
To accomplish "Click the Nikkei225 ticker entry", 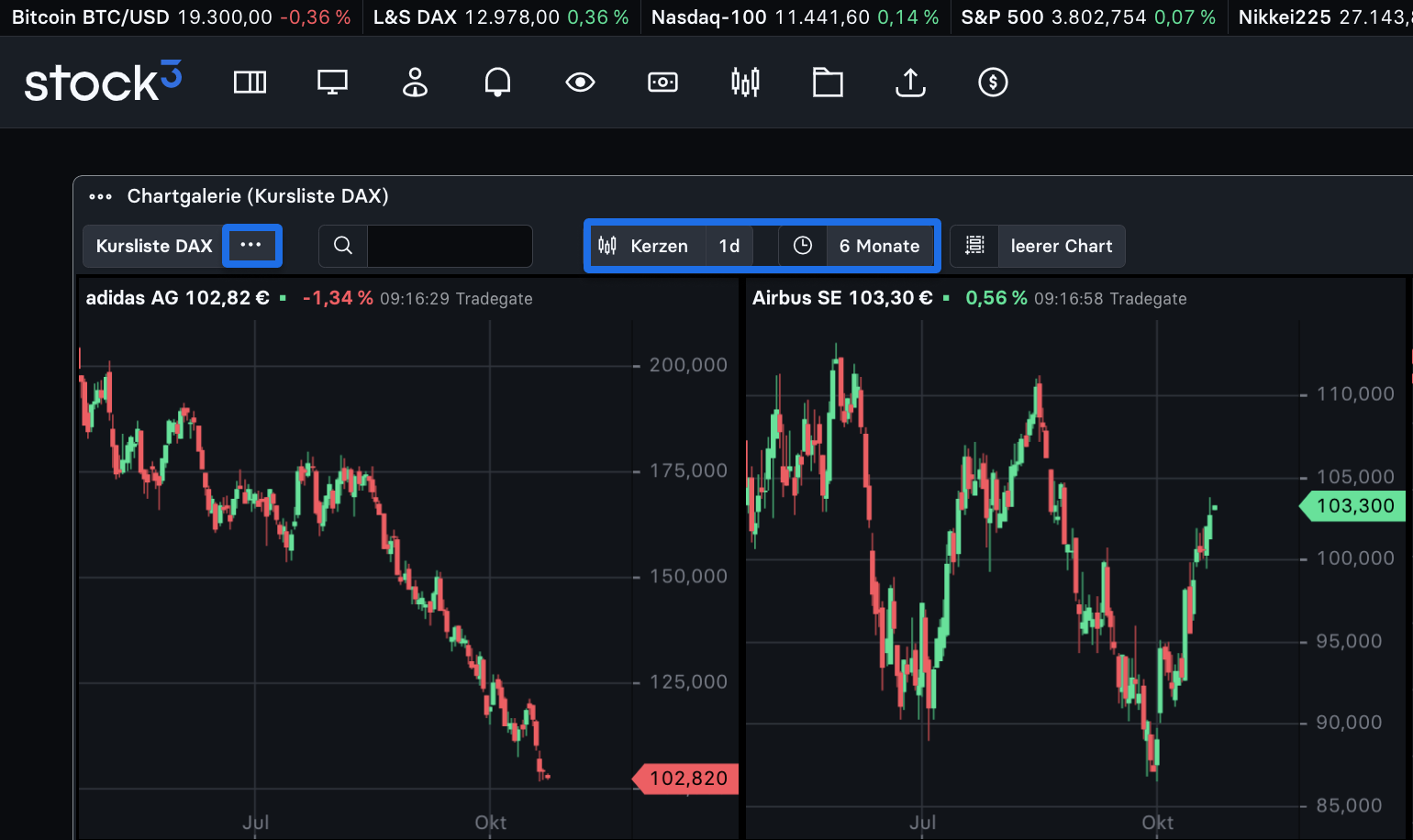I will coord(1325,17).
